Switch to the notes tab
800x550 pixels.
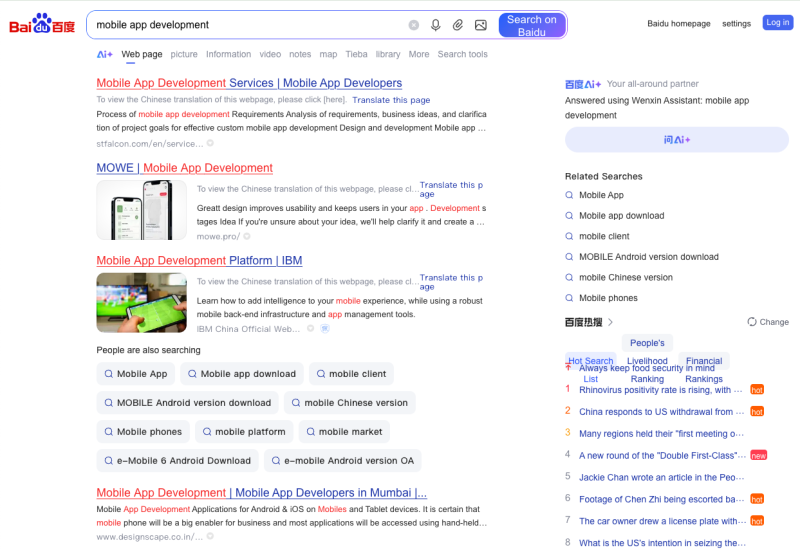(300, 54)
